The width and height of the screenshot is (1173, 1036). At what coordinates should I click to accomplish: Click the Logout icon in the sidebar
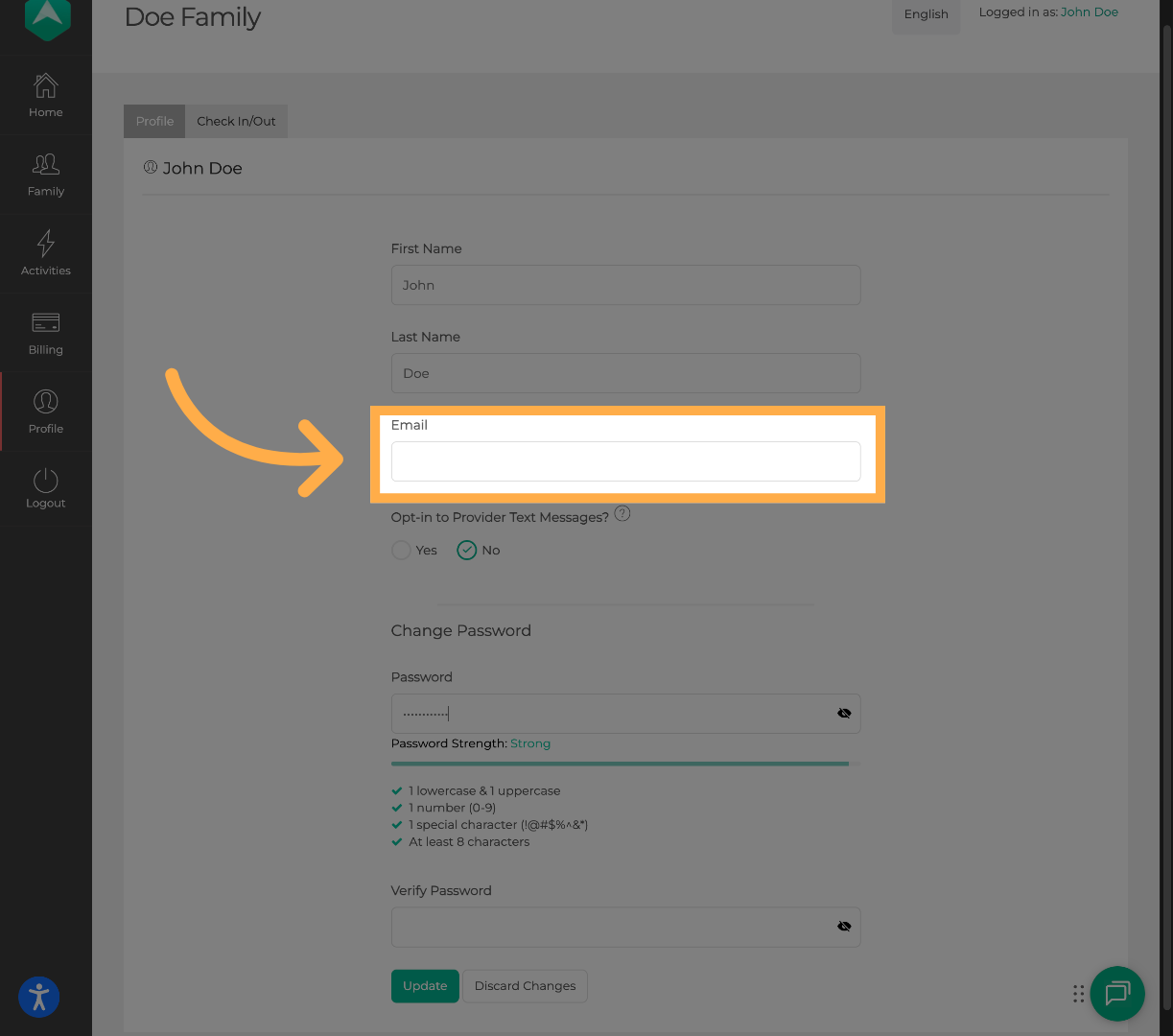[45, 490]
